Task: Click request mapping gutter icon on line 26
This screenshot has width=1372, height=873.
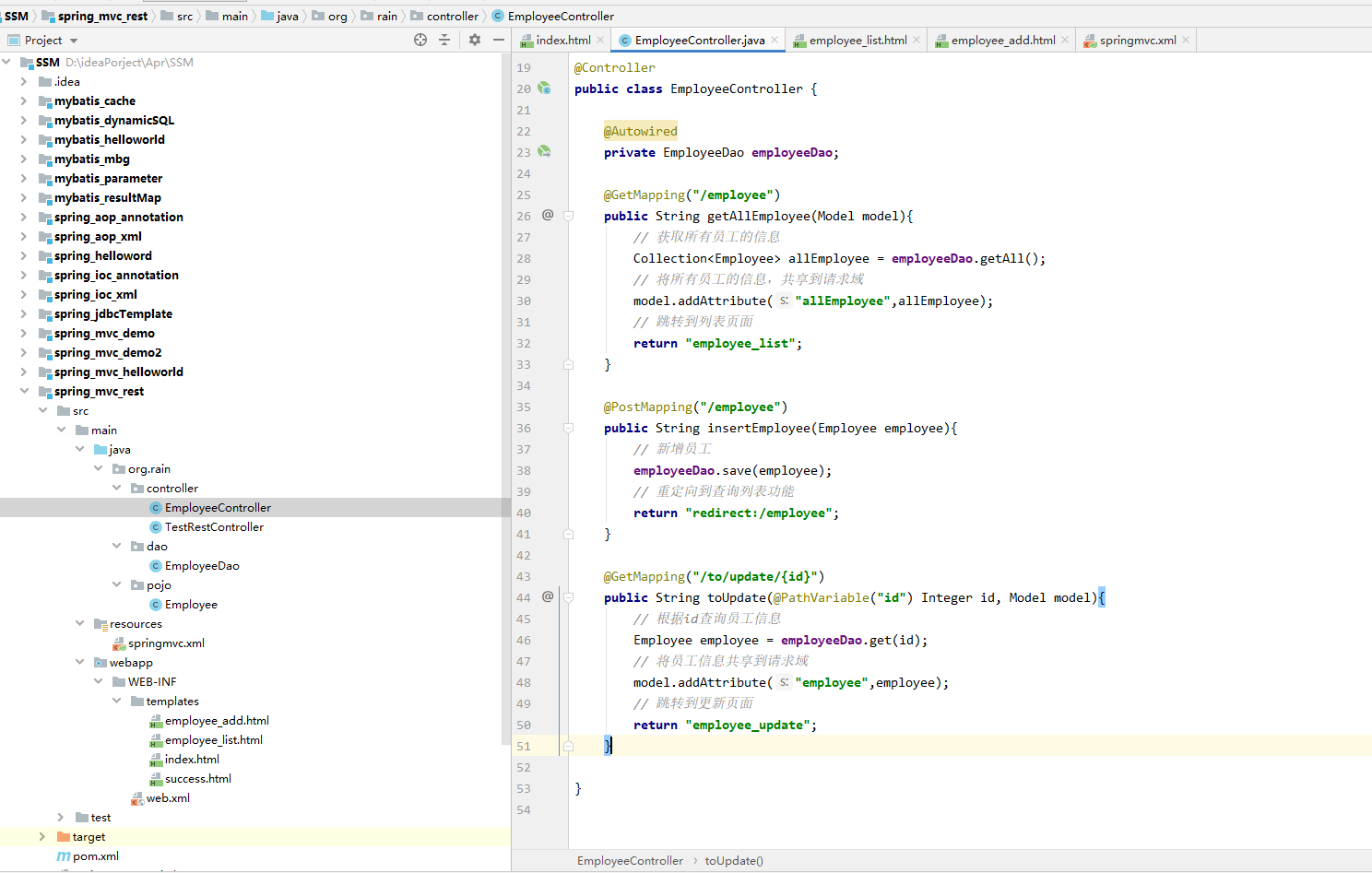Action: [548, 215]
